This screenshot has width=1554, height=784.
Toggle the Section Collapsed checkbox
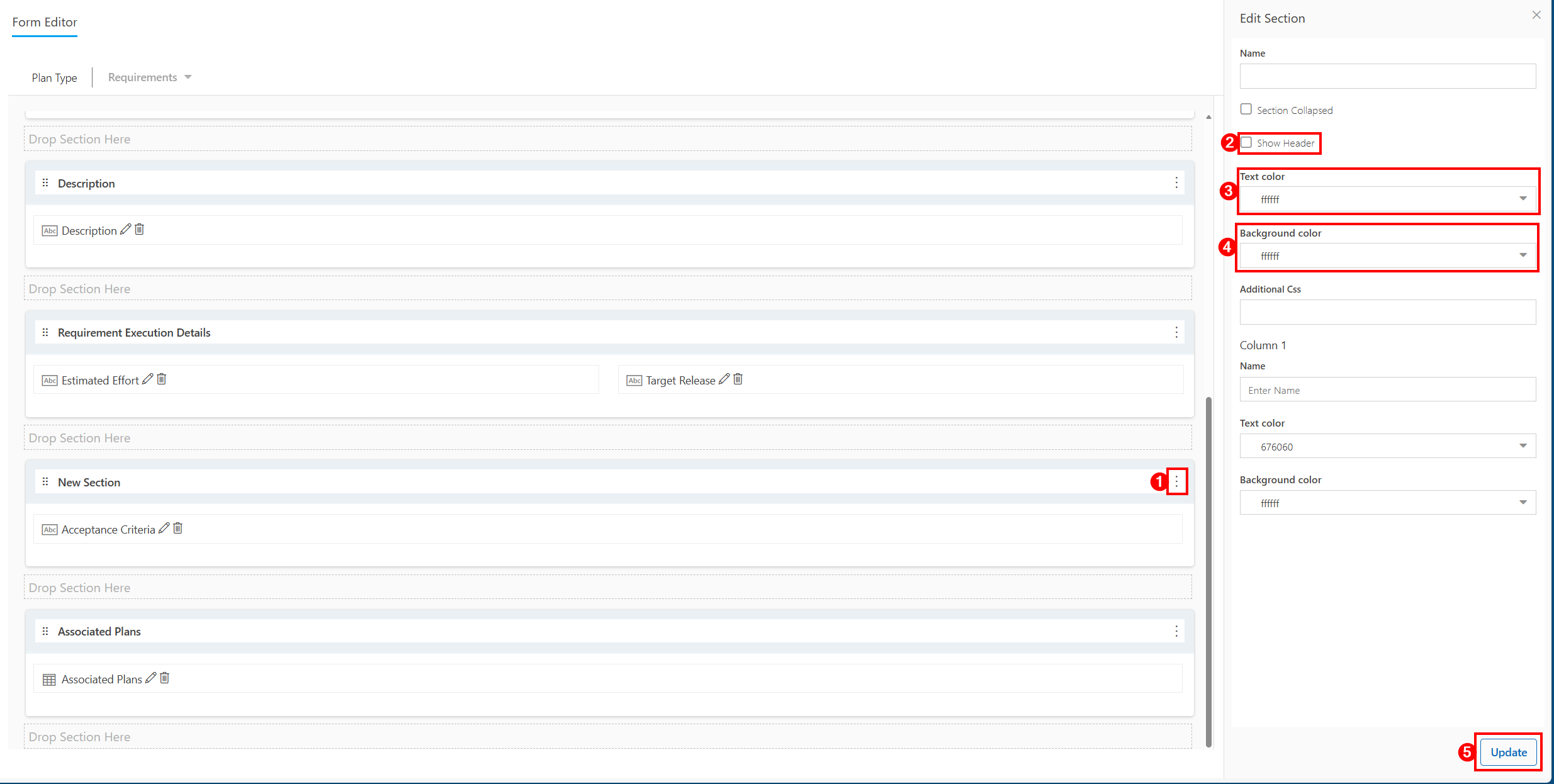(1246, 109)
